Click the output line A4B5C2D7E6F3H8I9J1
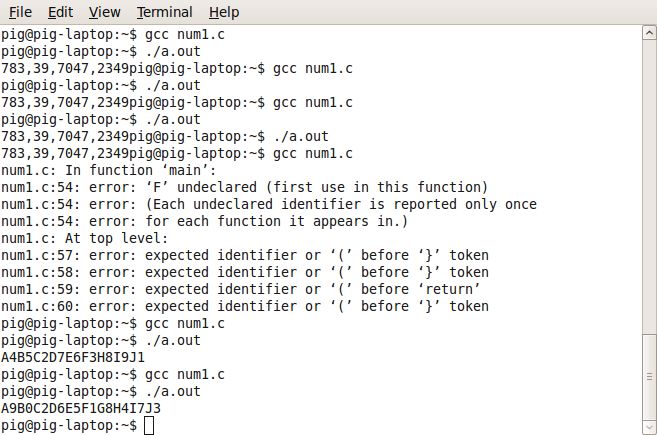Viewport: 657px width, 435px height. (x=73, y=357)
